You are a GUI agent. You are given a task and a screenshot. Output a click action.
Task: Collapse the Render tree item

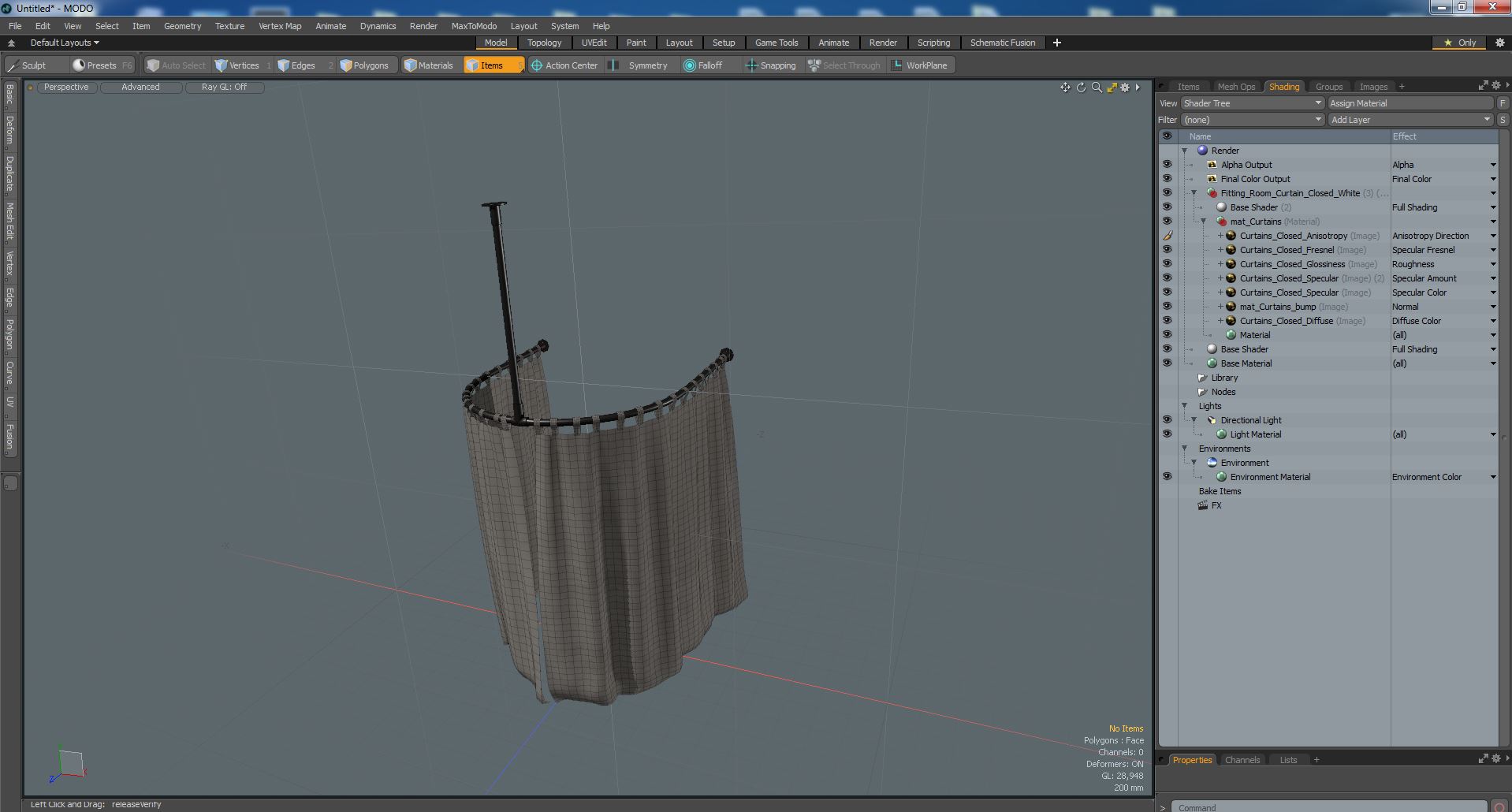(1184, 151)
